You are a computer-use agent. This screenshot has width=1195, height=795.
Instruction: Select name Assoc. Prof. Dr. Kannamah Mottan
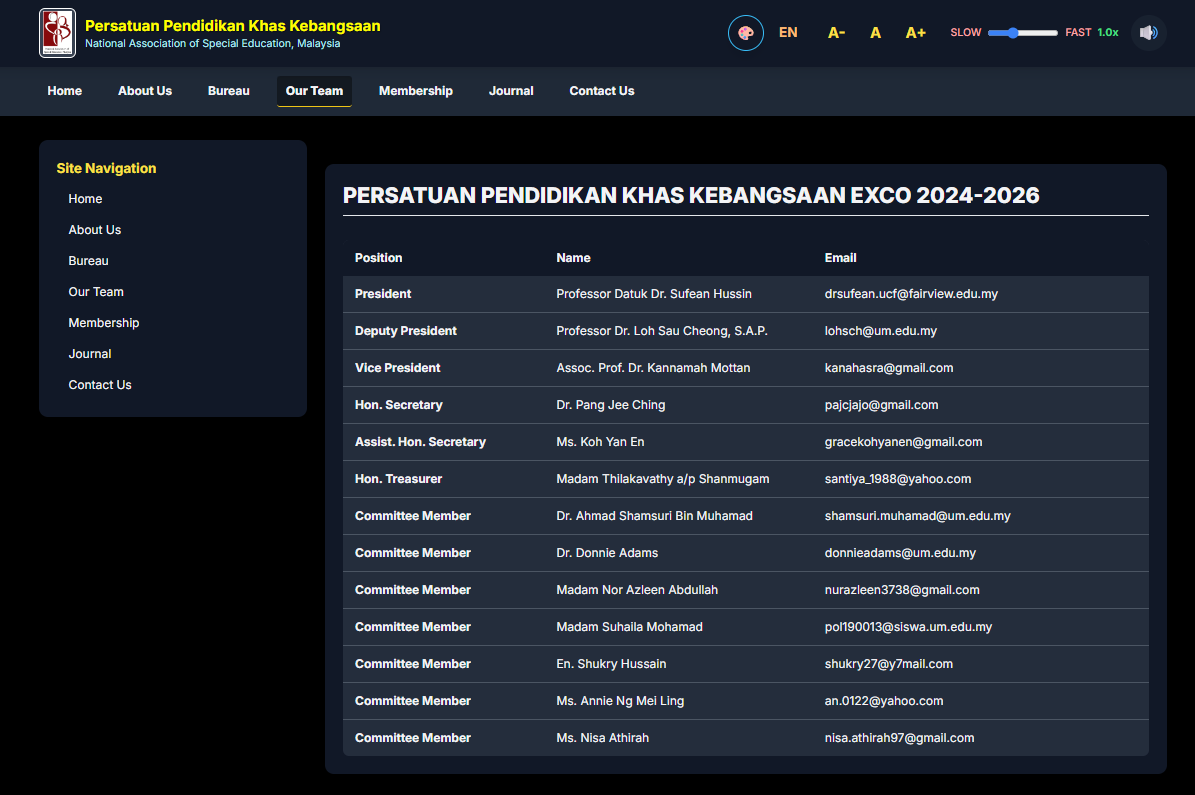click(653, 368)
